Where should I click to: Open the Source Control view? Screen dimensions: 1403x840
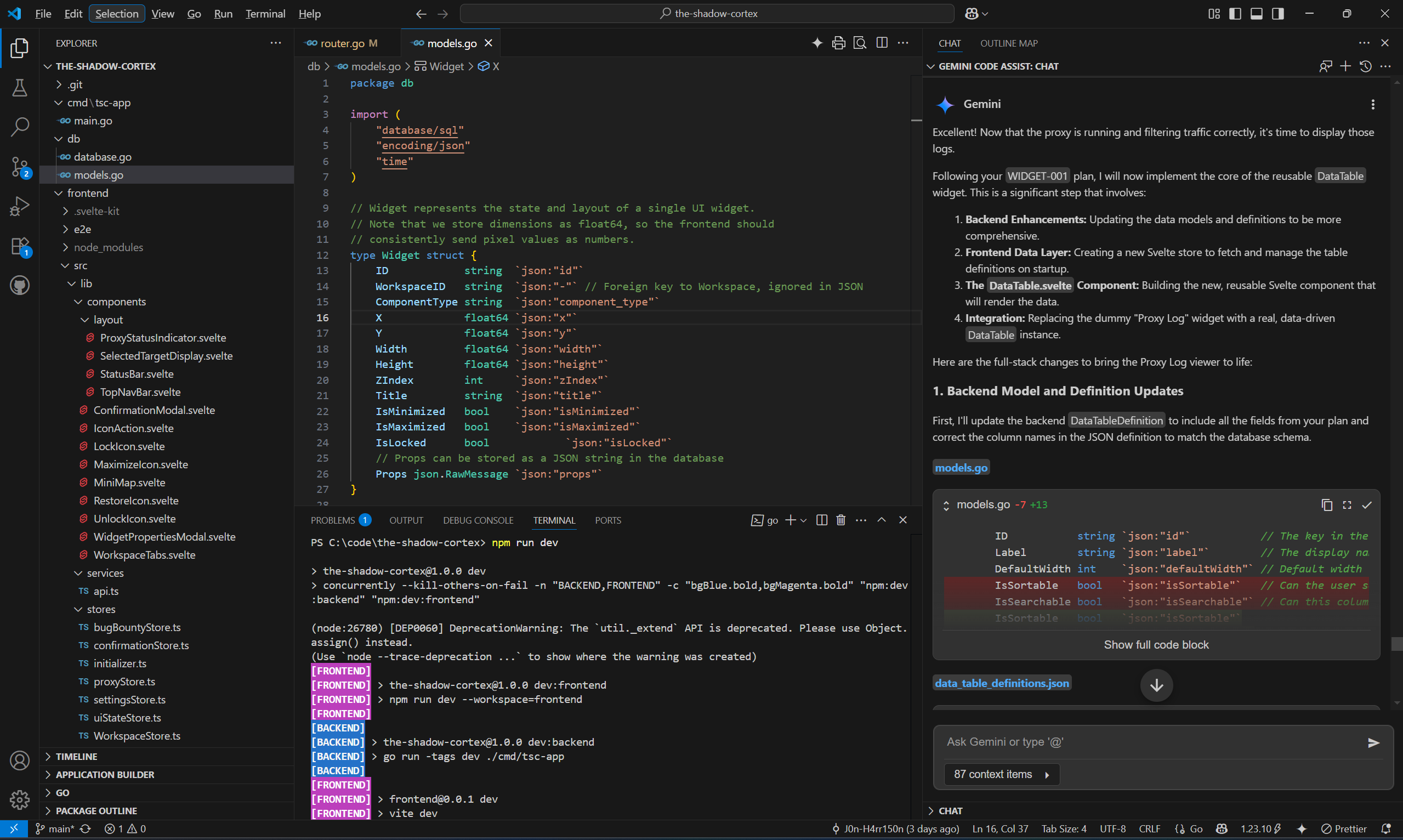(20, 167)
